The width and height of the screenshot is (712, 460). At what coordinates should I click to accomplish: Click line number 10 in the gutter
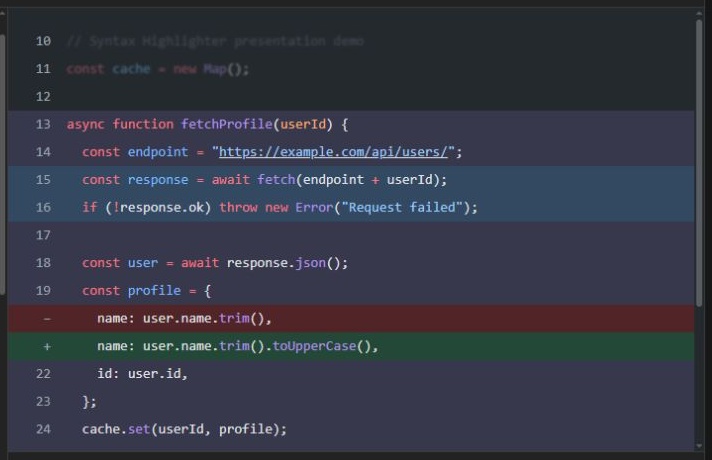(43, 41)
